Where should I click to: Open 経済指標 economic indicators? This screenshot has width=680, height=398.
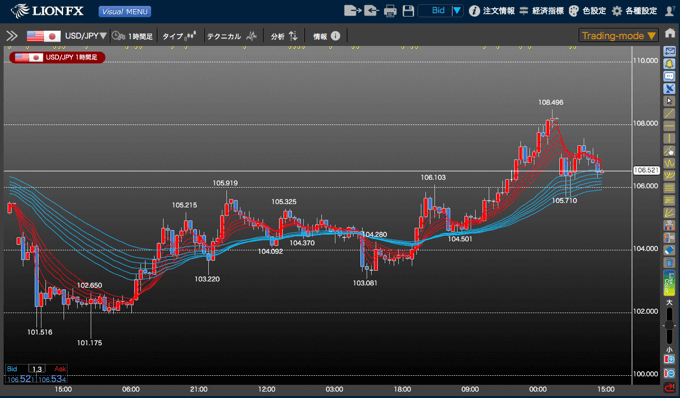(541, 11)
